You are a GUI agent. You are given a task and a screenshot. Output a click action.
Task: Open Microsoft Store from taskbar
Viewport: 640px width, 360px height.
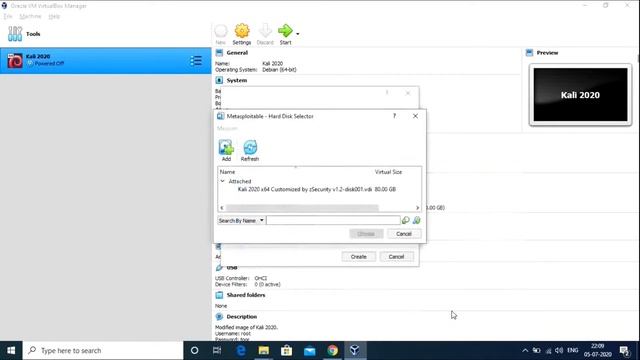point(287,350)
